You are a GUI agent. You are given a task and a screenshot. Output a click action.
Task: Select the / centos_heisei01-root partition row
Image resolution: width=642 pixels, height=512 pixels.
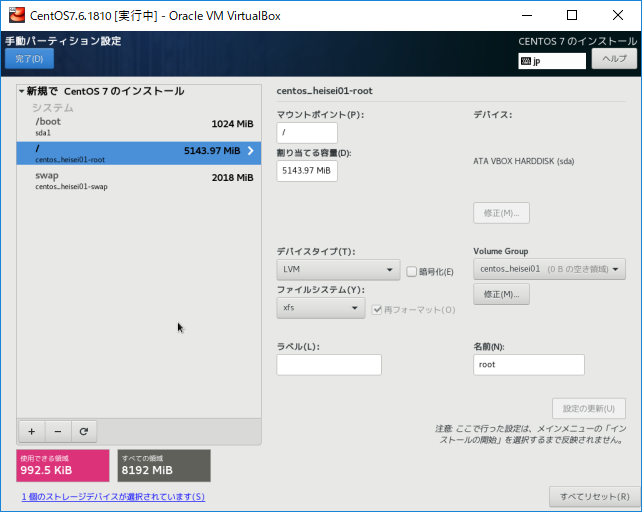point(139,153)
